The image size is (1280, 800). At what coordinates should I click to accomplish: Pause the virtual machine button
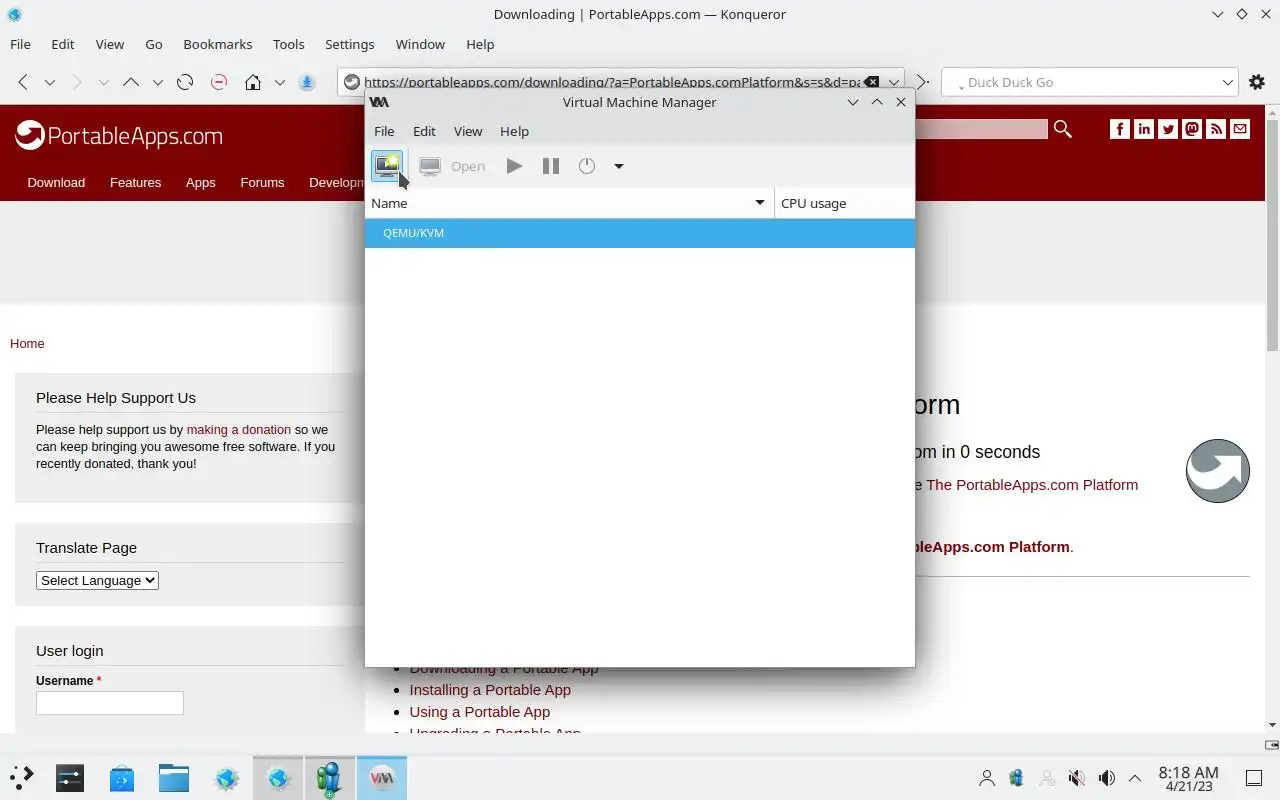[x=550, y=166]
